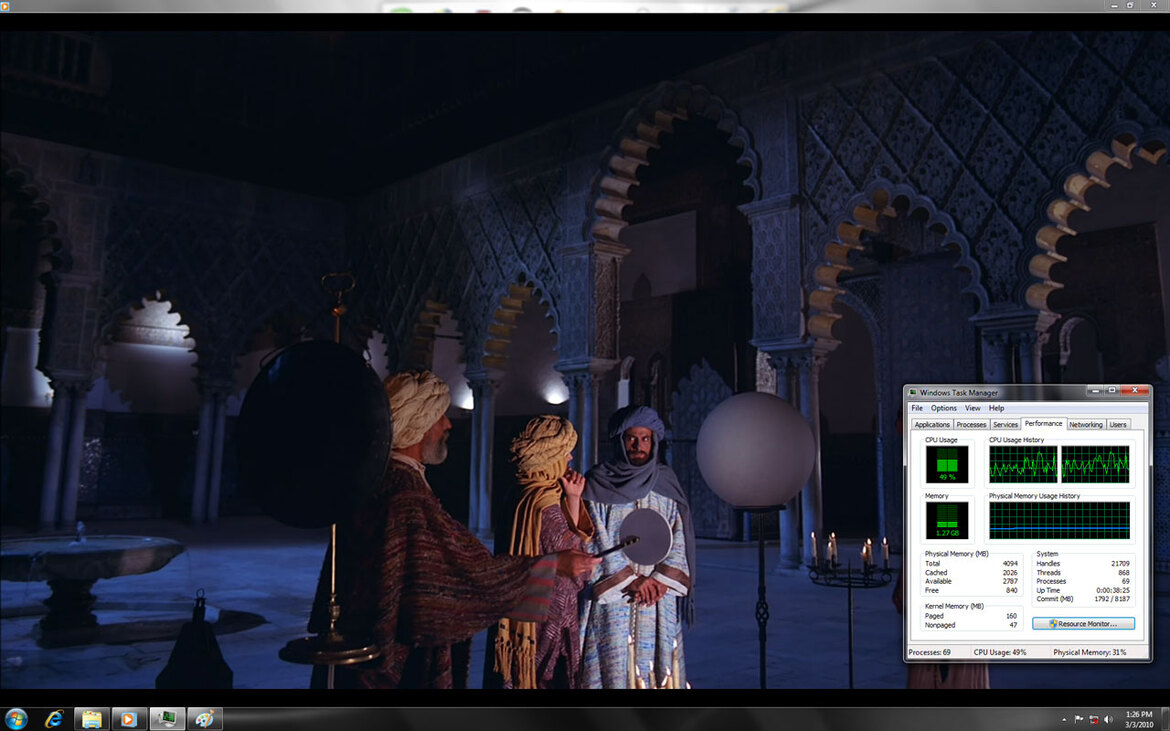This screenshot has height=731, width=1170.
Task: Click status bar text Processes: 69
Action: [x=929, y=652]
